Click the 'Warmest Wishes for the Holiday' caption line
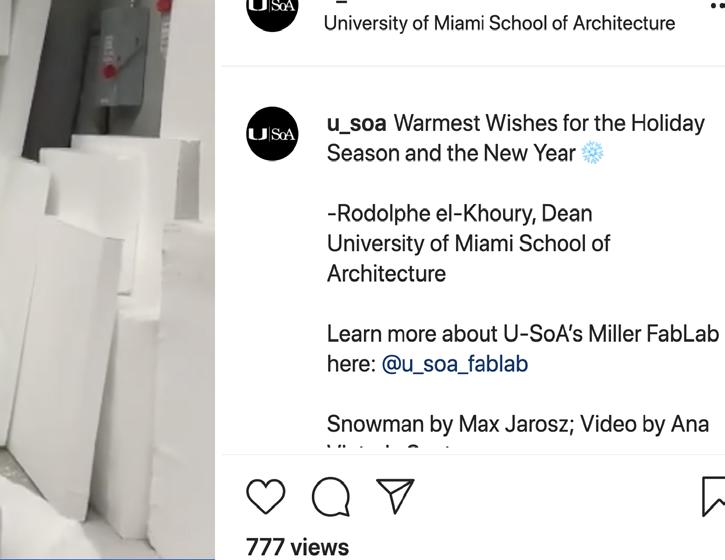Image resolution: width=725 pixels, height=560 pixels. (x=549, y=123)
